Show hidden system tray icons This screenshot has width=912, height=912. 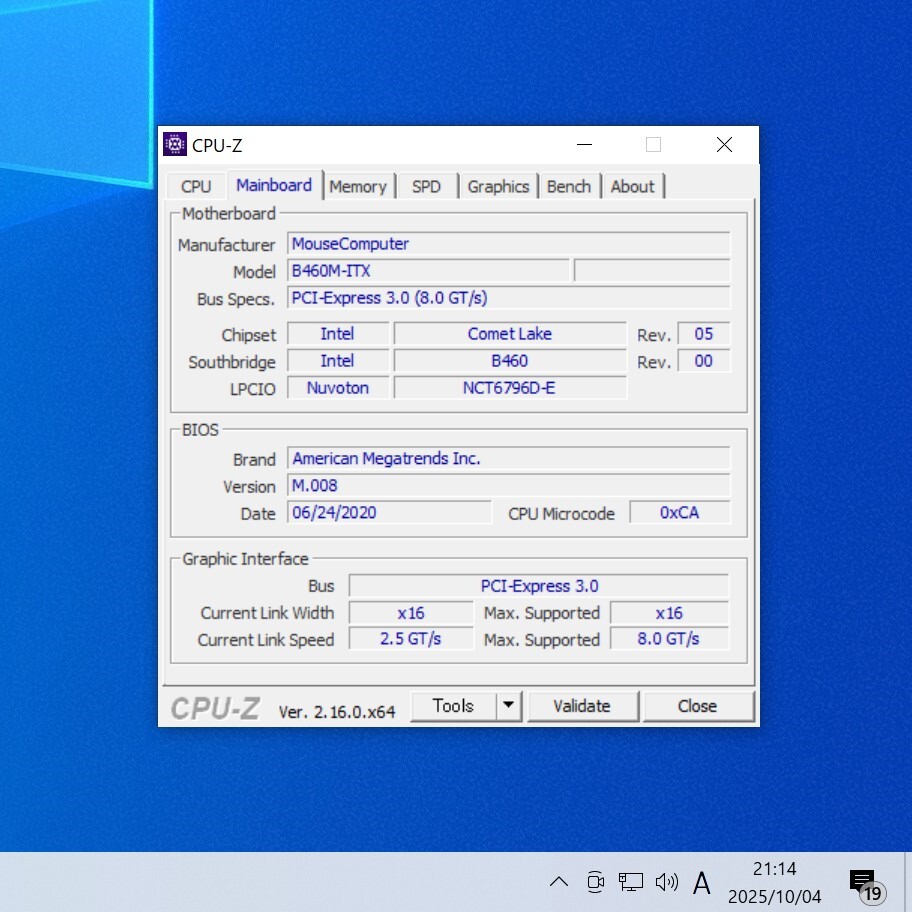tap(559, 881)
